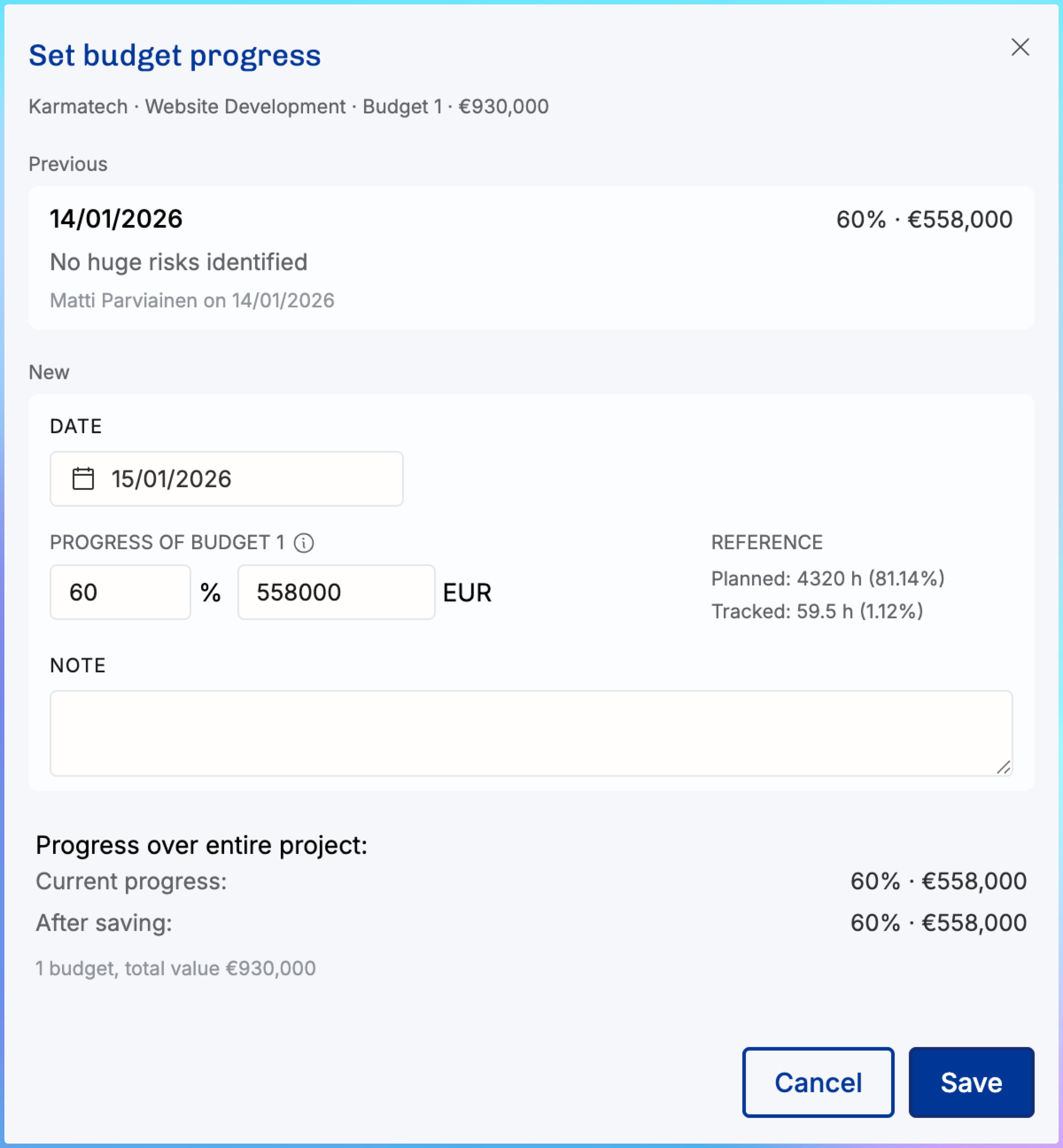Click the 'Set budget progress' dialog title

(175, 56)
